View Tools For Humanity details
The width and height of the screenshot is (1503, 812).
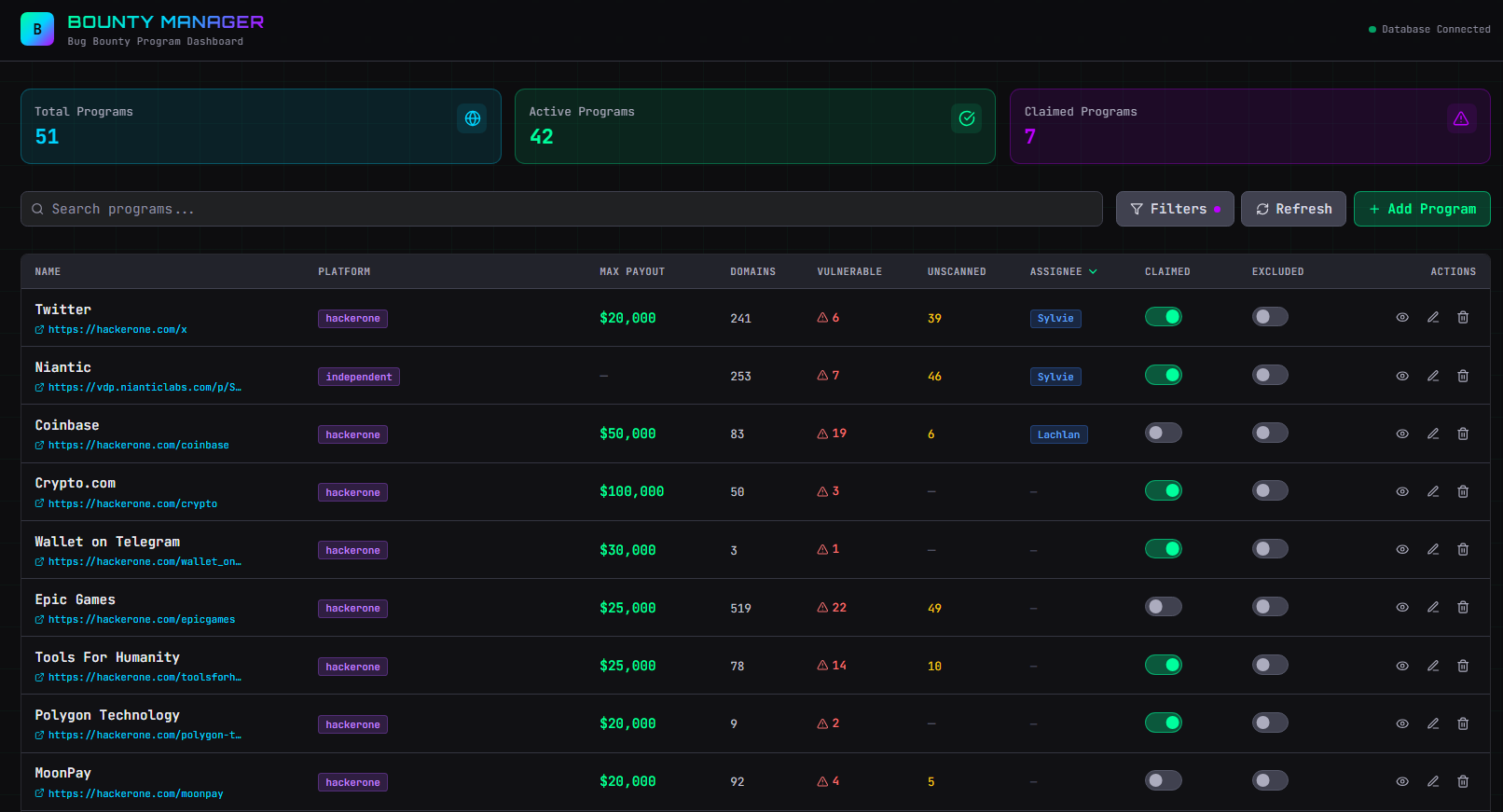pos(1402,666)
